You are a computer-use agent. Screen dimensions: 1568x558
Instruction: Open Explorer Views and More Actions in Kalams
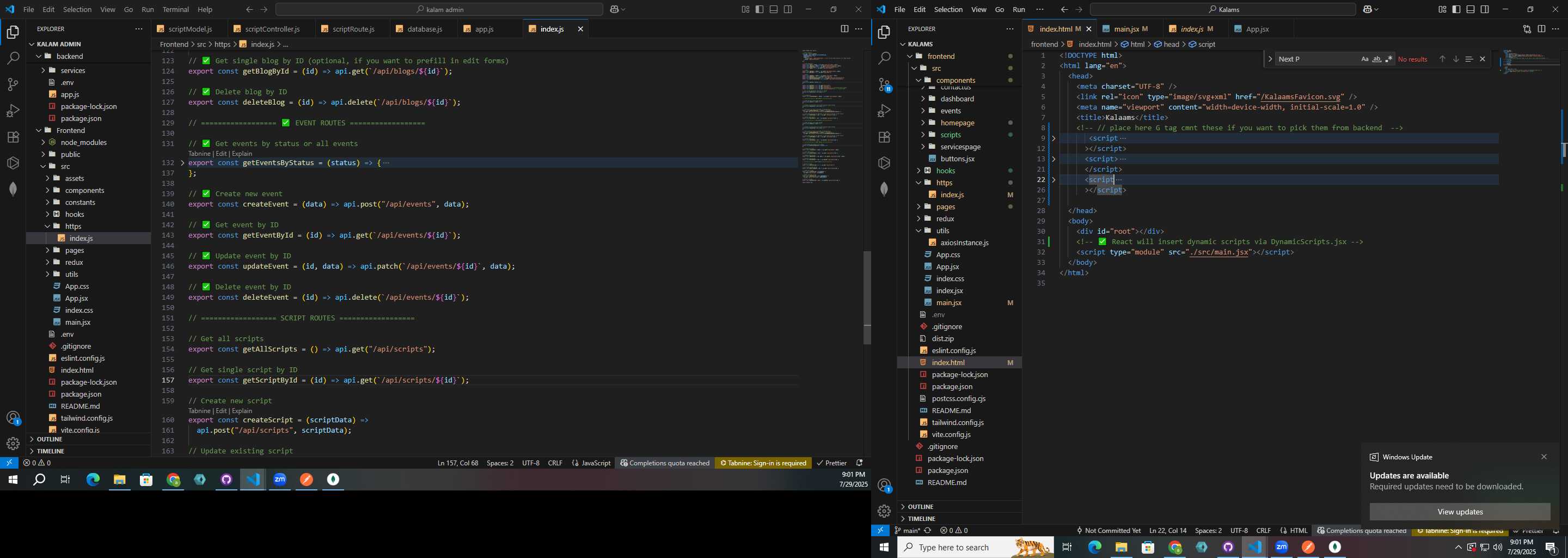[1010, 29]
